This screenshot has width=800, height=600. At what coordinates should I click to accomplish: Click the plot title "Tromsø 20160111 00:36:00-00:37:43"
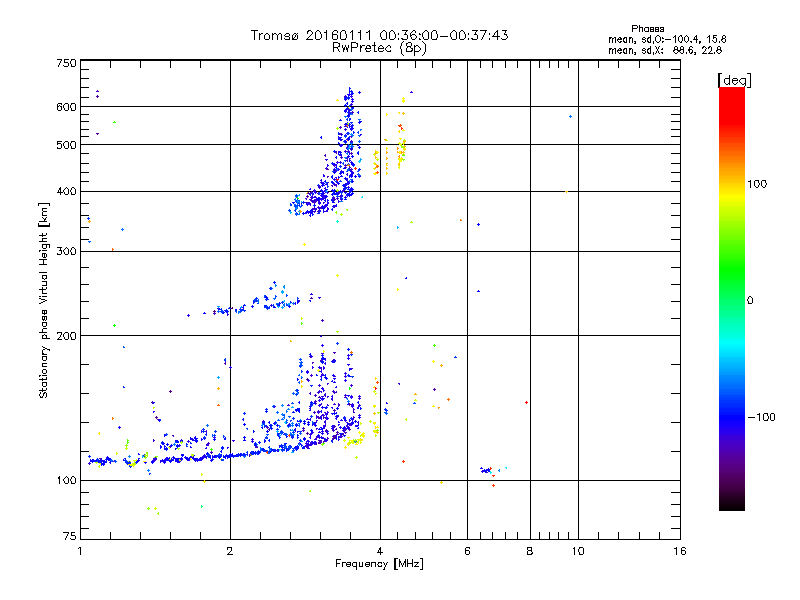(x=380, y=35)
